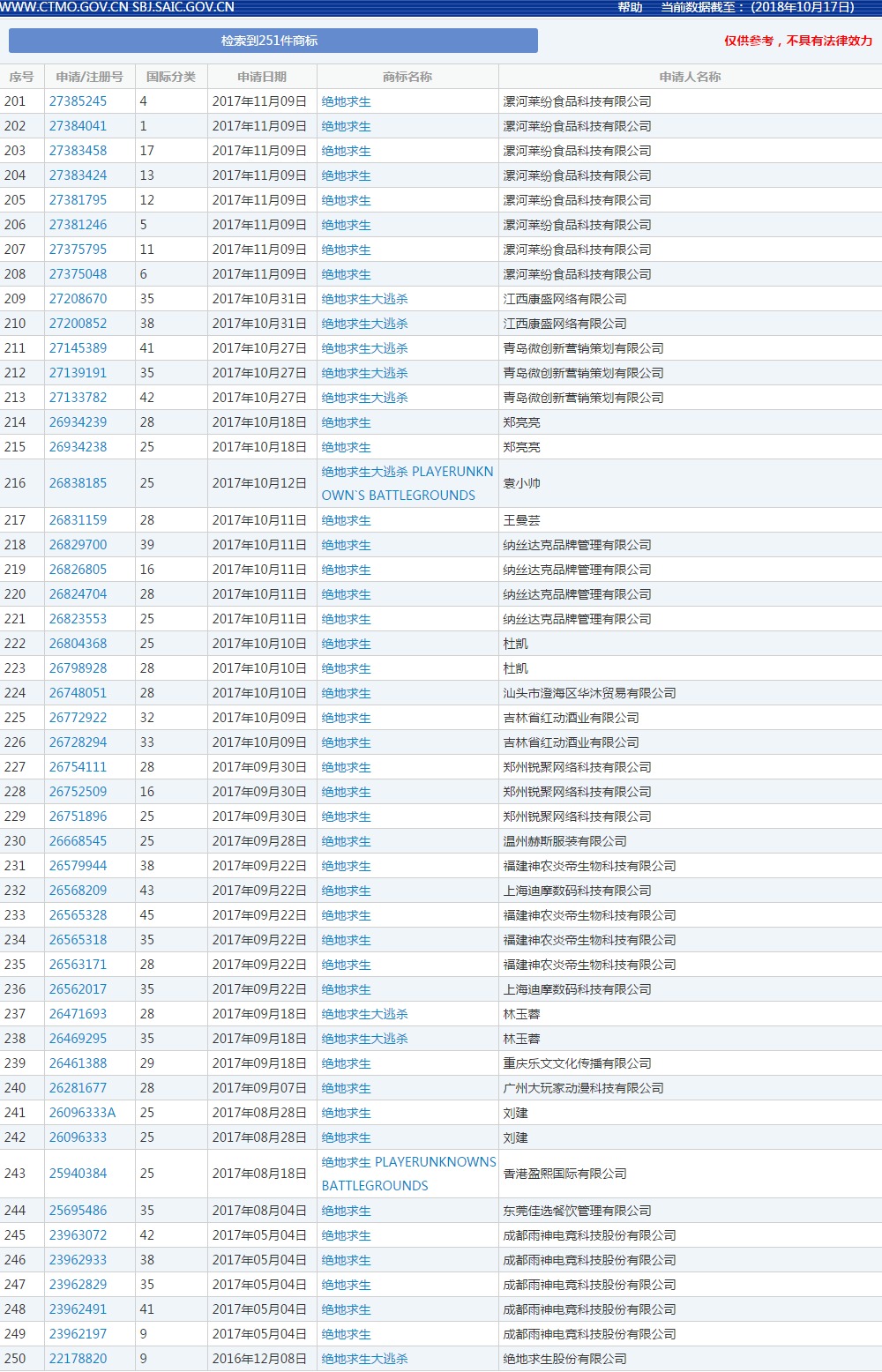The height and width of the screenshot is (1372, 882).
Task: Click applicant 袁小帅 in row 216
Action: click(522, 483)
